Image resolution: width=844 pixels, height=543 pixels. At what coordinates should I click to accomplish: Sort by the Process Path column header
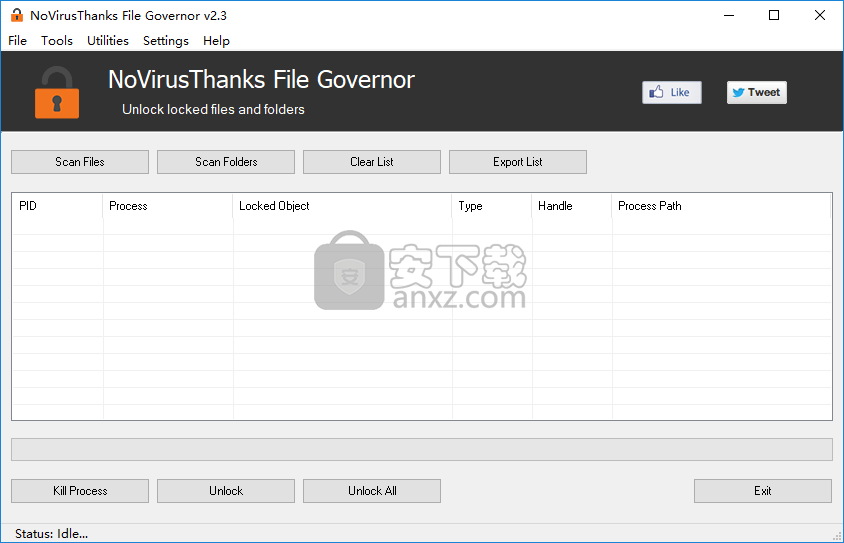[x=721, y=206]
